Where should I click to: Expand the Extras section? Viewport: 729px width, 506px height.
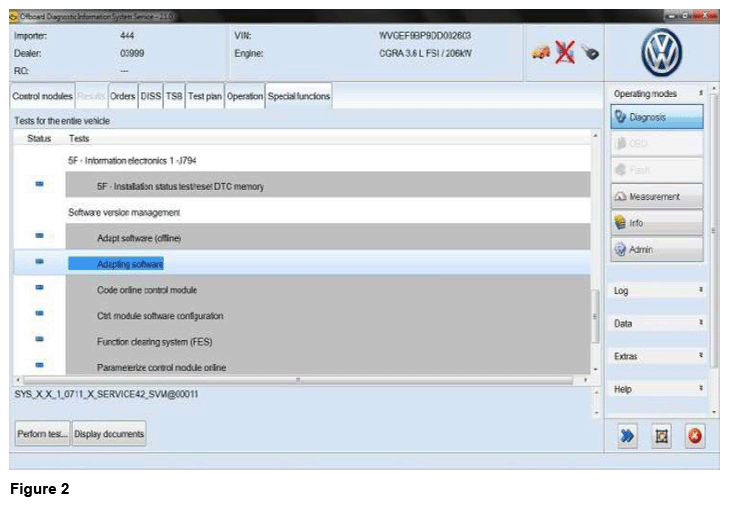pyautogui.click(x=657, y=356)
